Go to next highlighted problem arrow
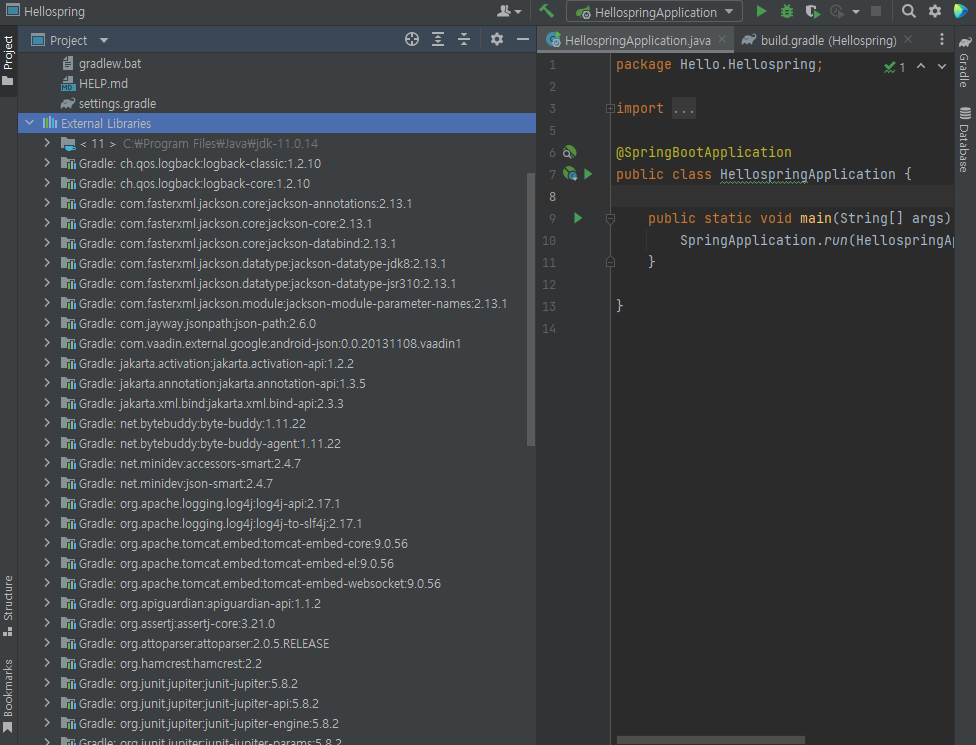 tap(942, 66)
